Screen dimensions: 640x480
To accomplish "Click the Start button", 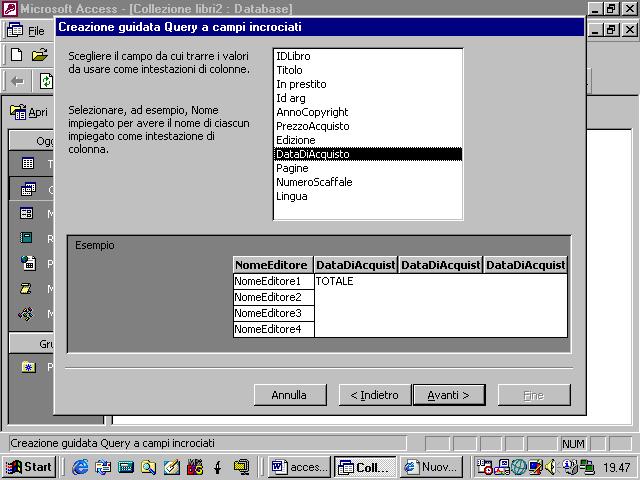I will 29,467.
